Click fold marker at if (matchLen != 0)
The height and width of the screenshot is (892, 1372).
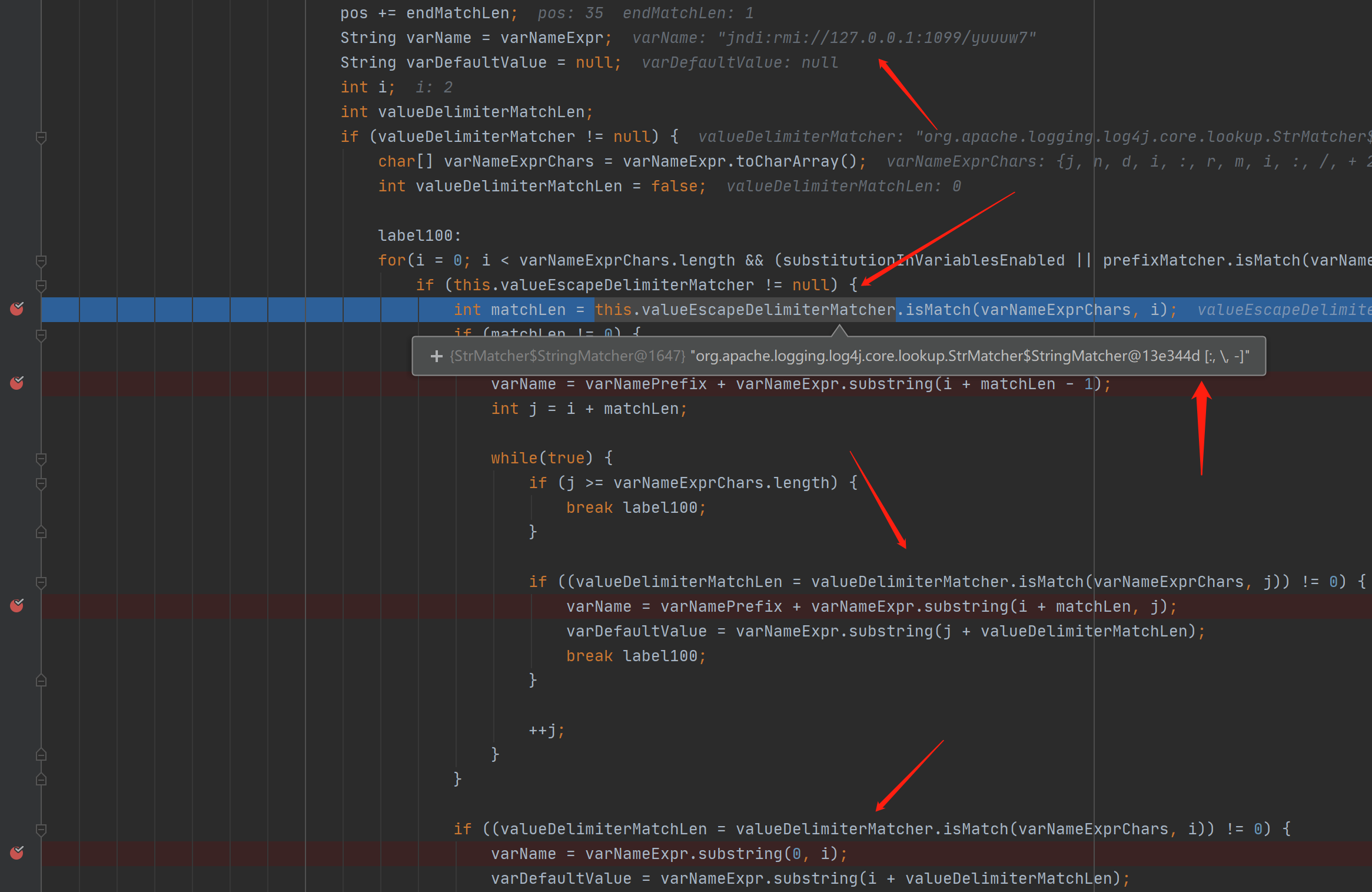41,335
